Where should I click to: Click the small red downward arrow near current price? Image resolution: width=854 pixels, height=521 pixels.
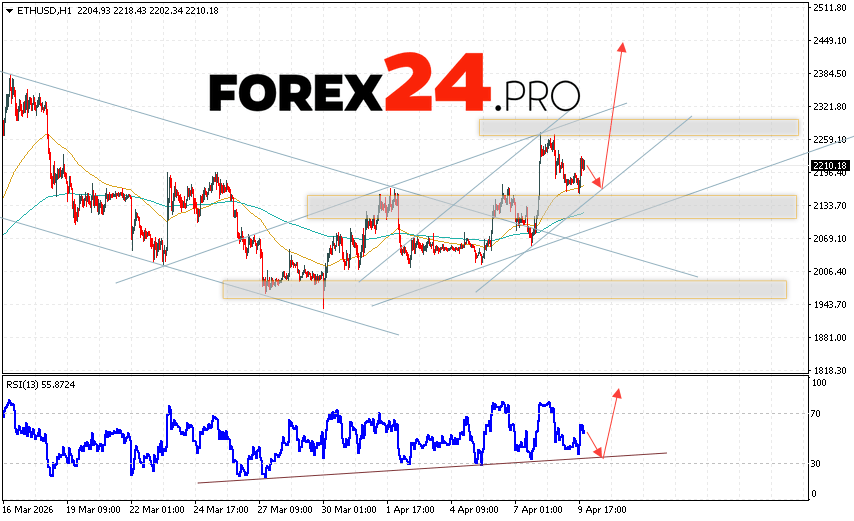[x=599, y=184]
